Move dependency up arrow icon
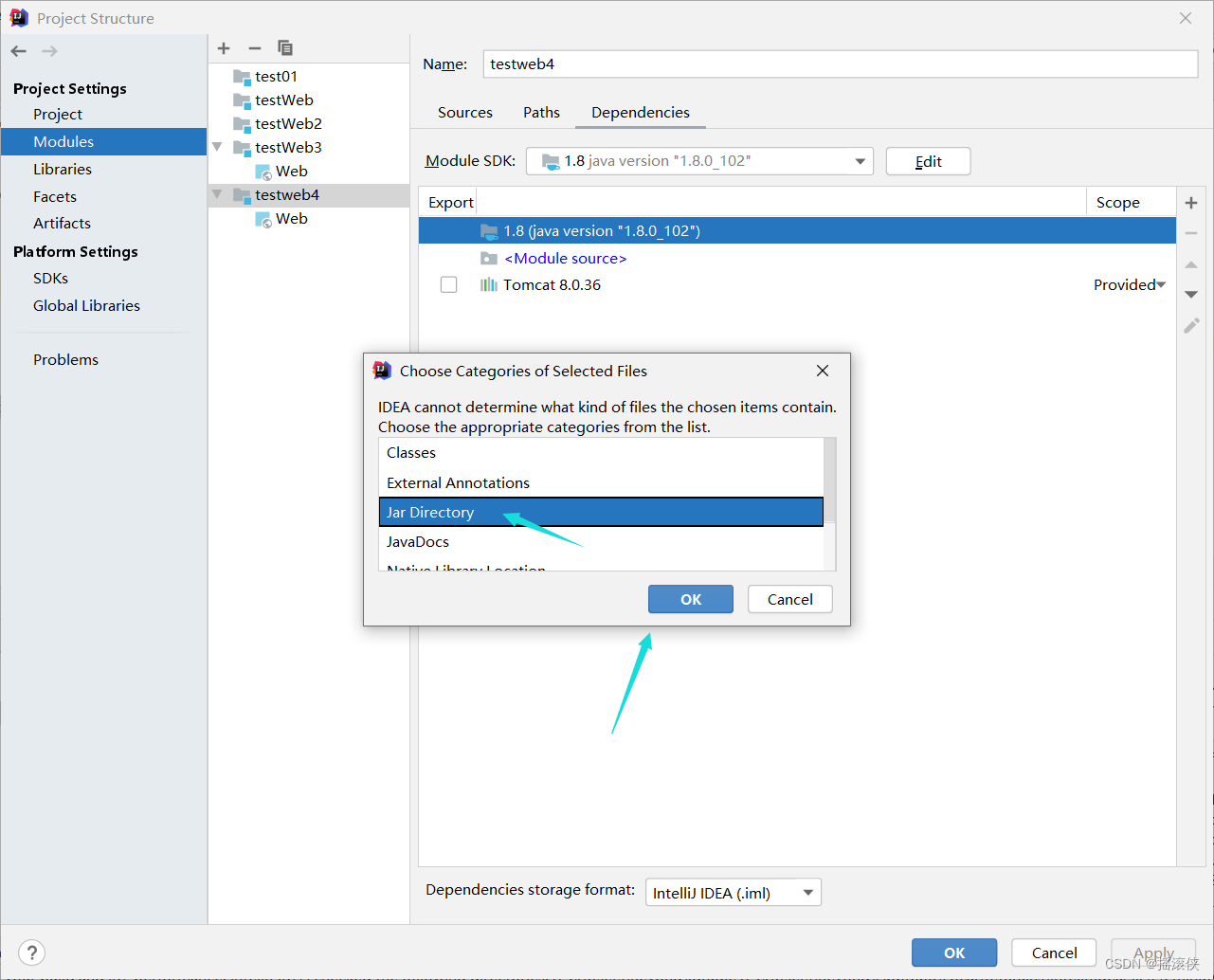Viewport: 1214px width, 980px height. point(1191,264)
